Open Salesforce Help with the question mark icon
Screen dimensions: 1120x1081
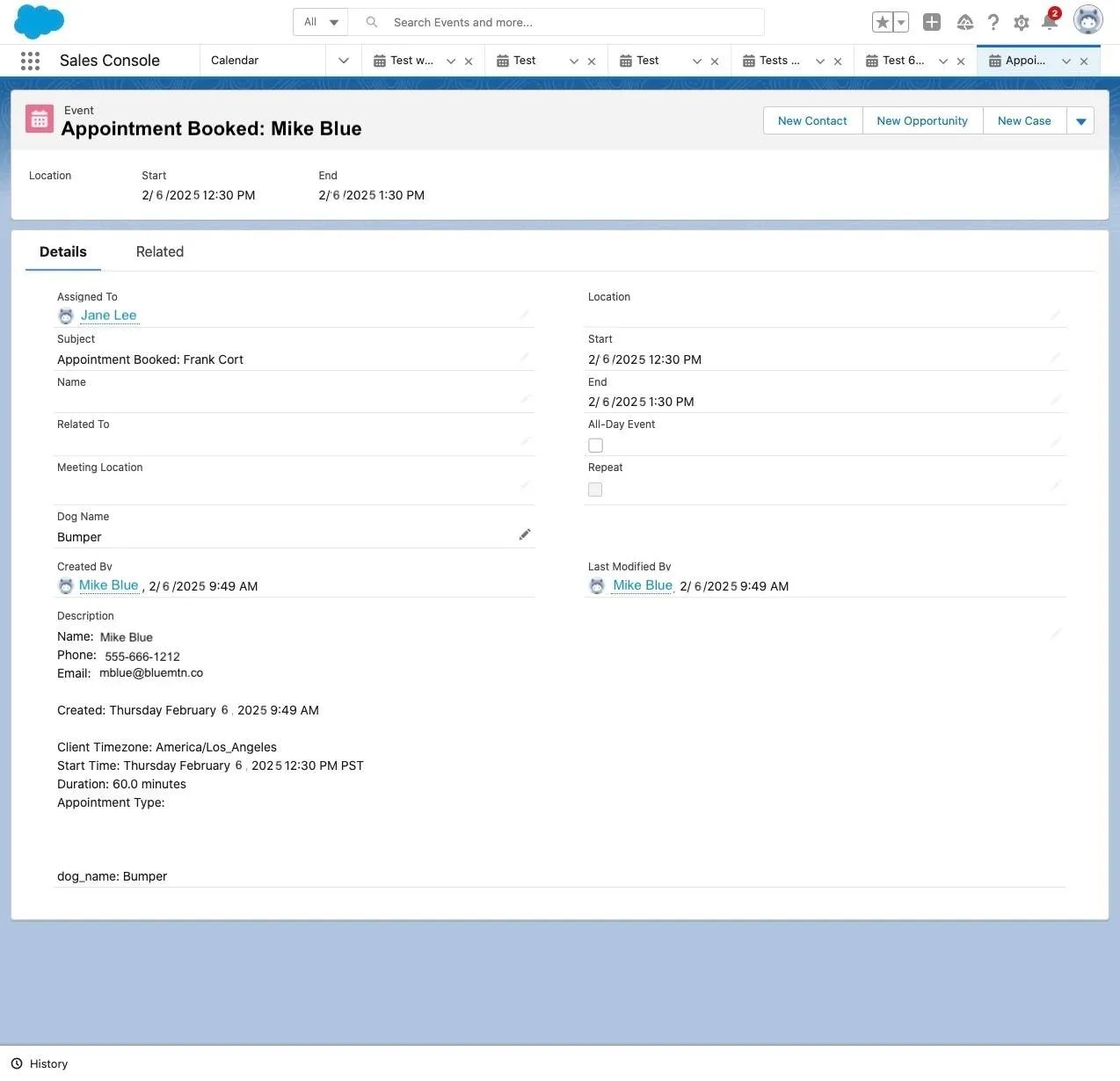pyautogui.click(x=993, y=22)
